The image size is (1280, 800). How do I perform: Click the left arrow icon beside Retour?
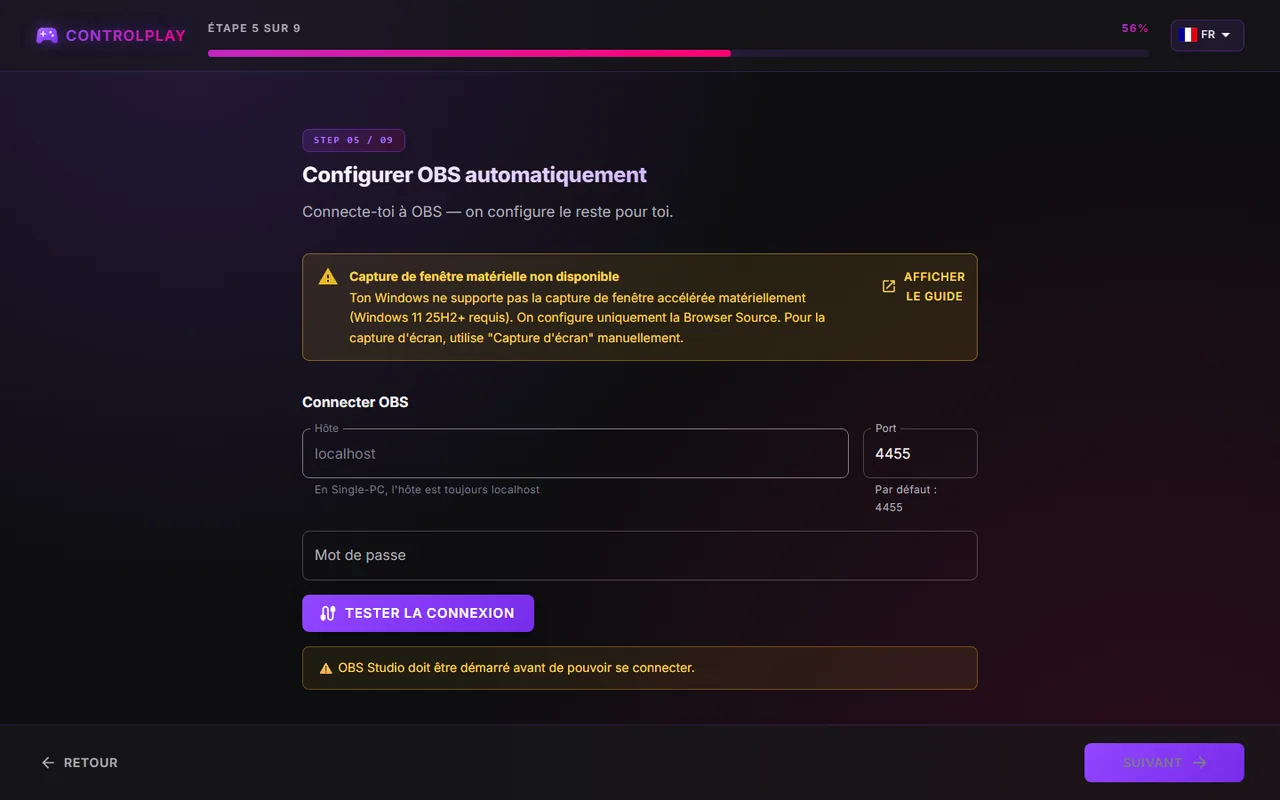pyautogui.click(x=48, y=763)
